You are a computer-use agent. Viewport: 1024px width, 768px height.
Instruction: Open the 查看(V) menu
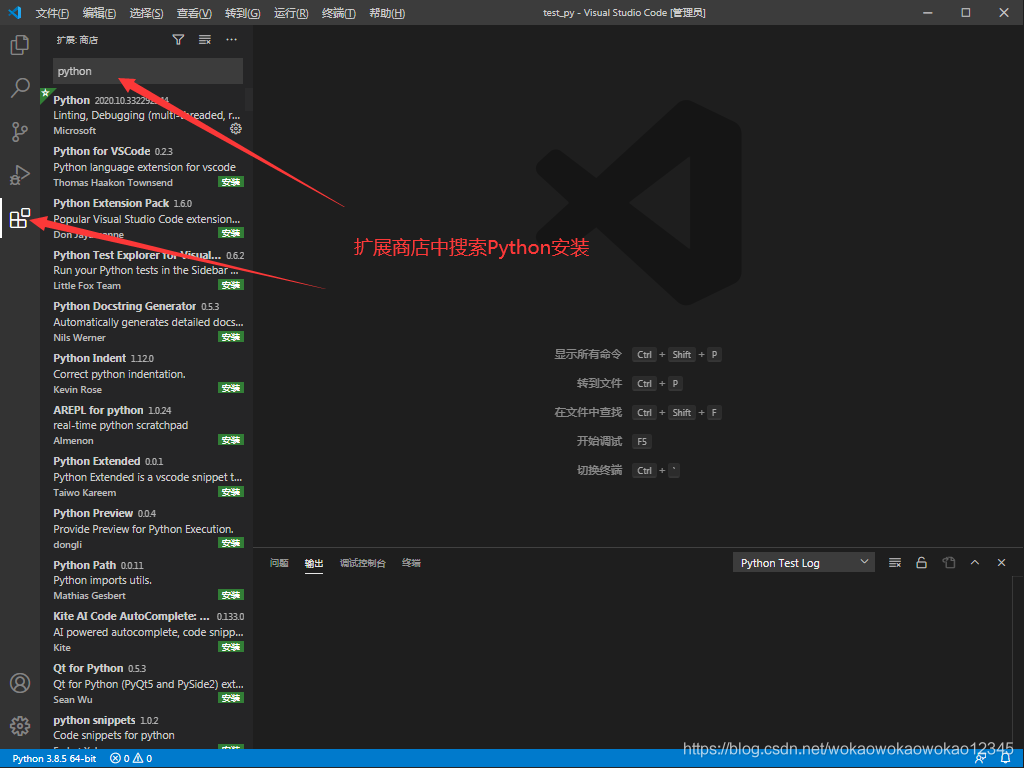pos(194,13)
